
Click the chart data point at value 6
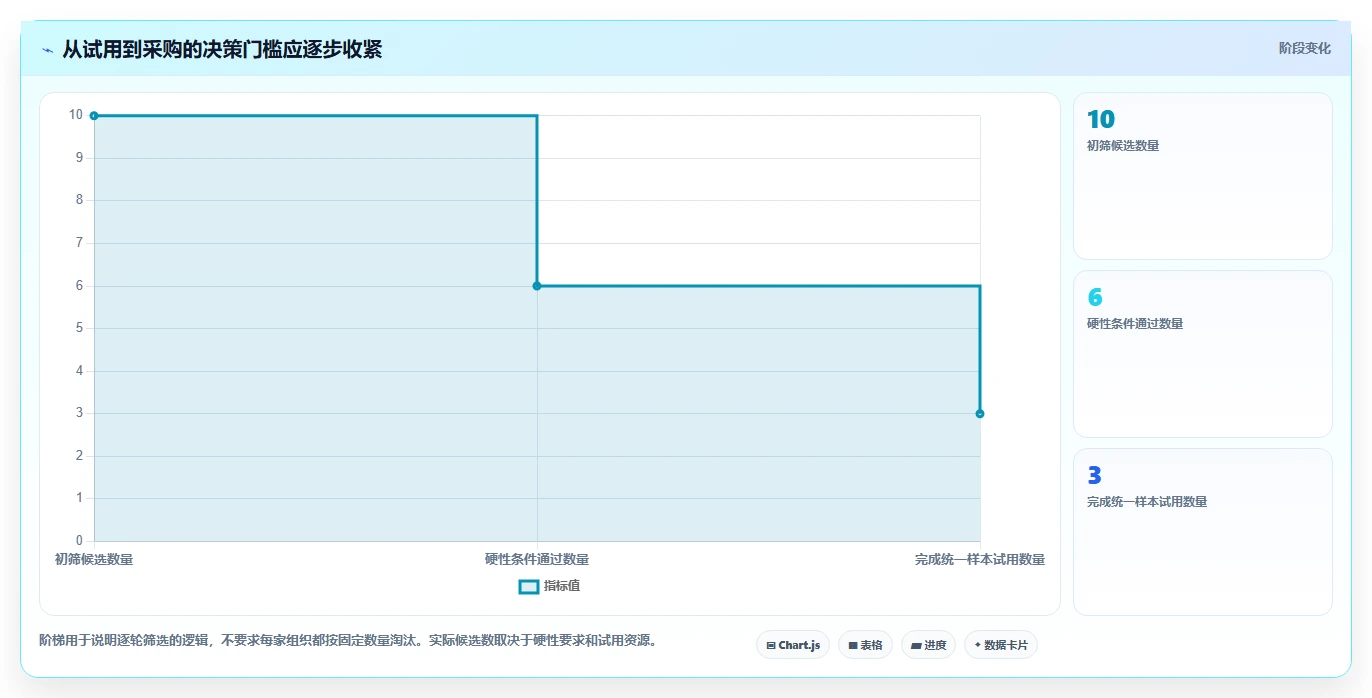coord(537,286)
